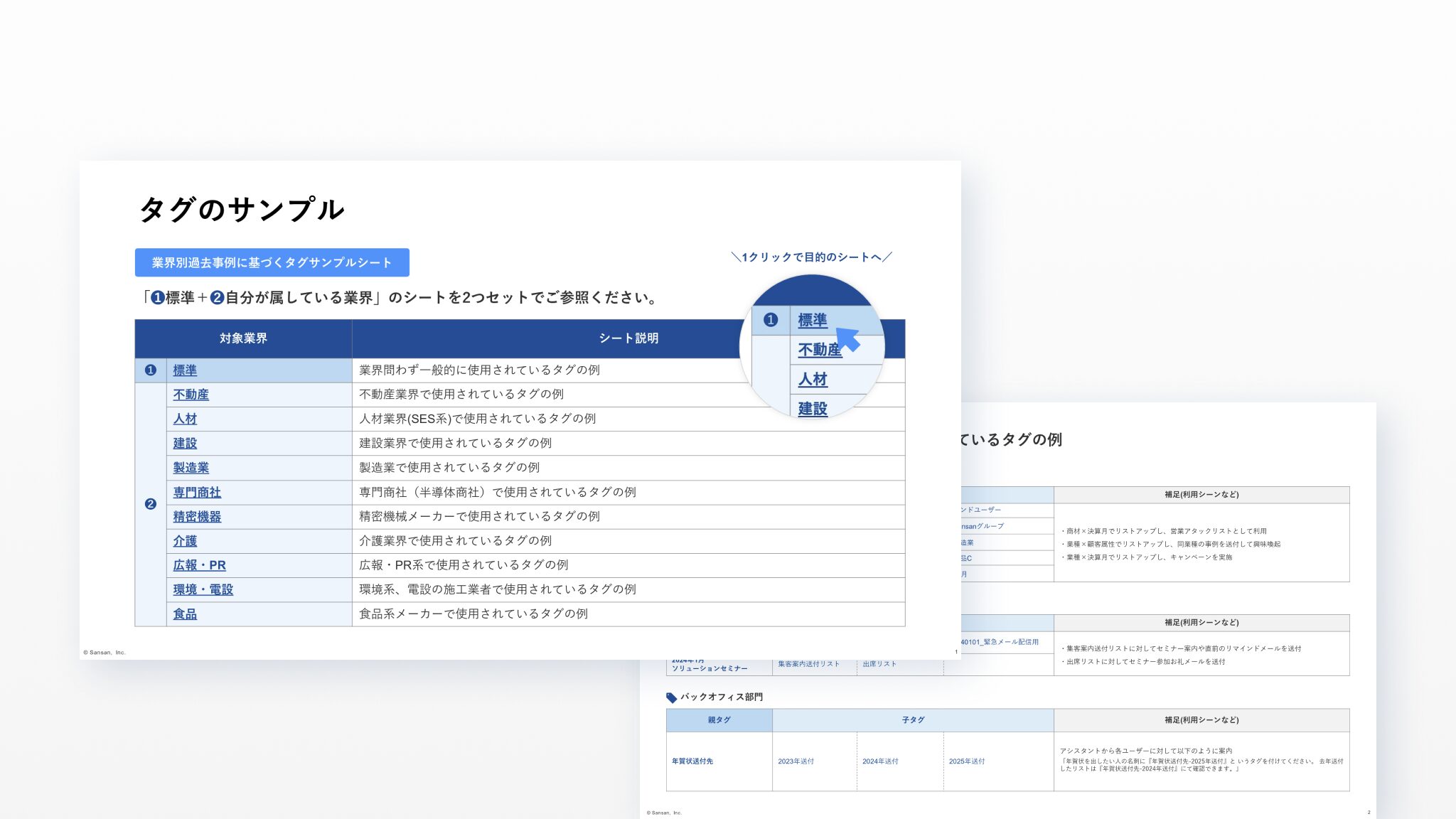The height and width of the screenshot is (819, 1456).
Task: Go to the 介護 sheet link
Action: coord(185,541)
